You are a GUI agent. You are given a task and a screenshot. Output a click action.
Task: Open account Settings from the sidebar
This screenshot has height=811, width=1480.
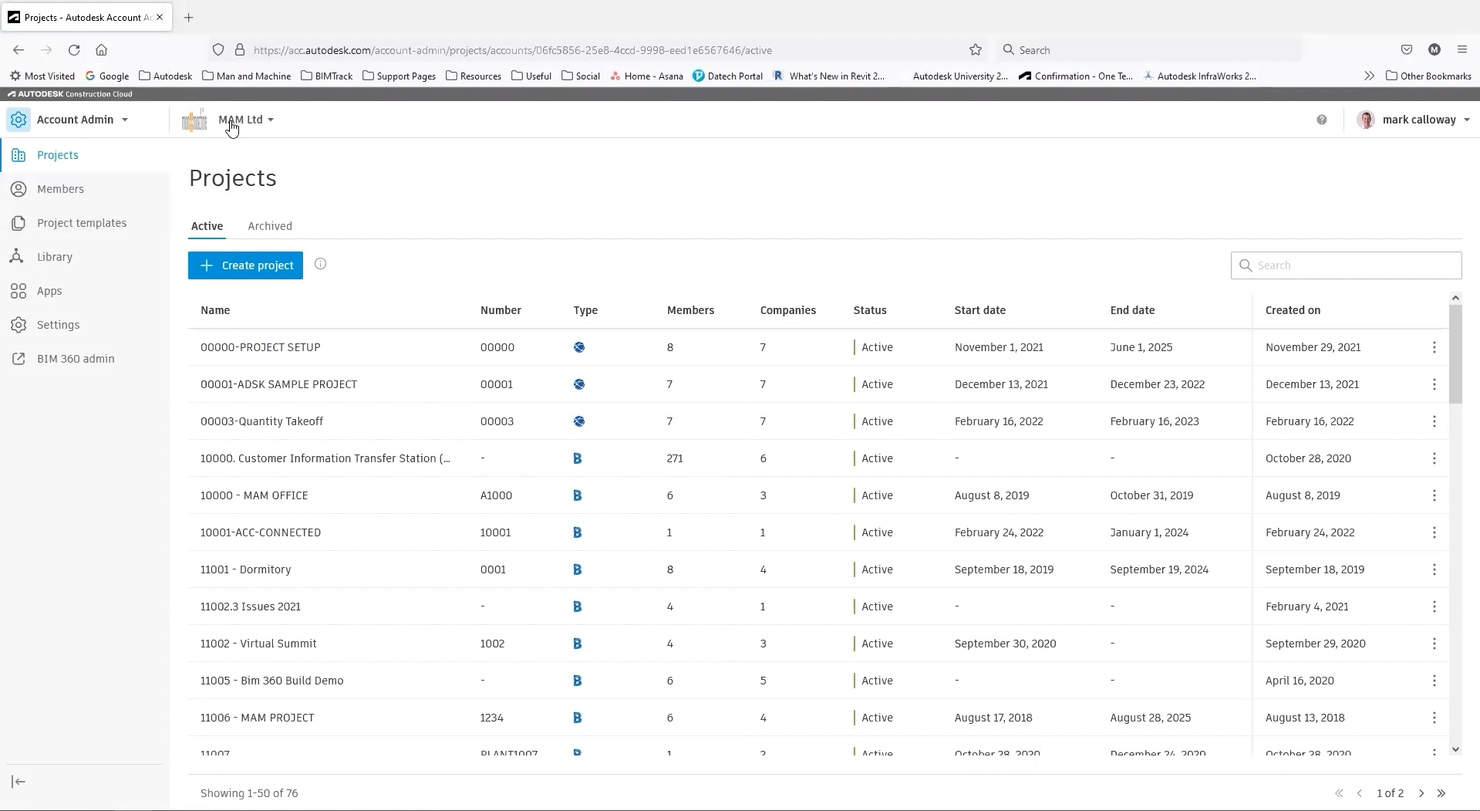point(57,324)
